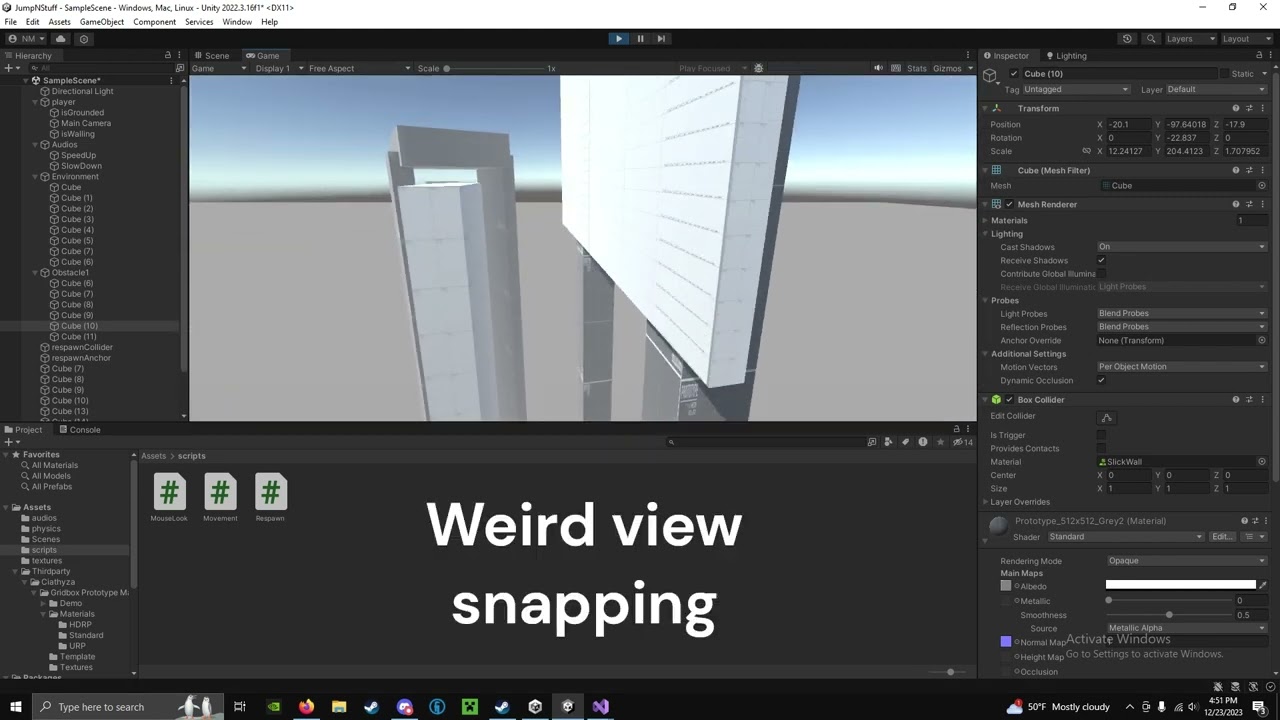Toggle the Stats button in Game view

[917, 68]
